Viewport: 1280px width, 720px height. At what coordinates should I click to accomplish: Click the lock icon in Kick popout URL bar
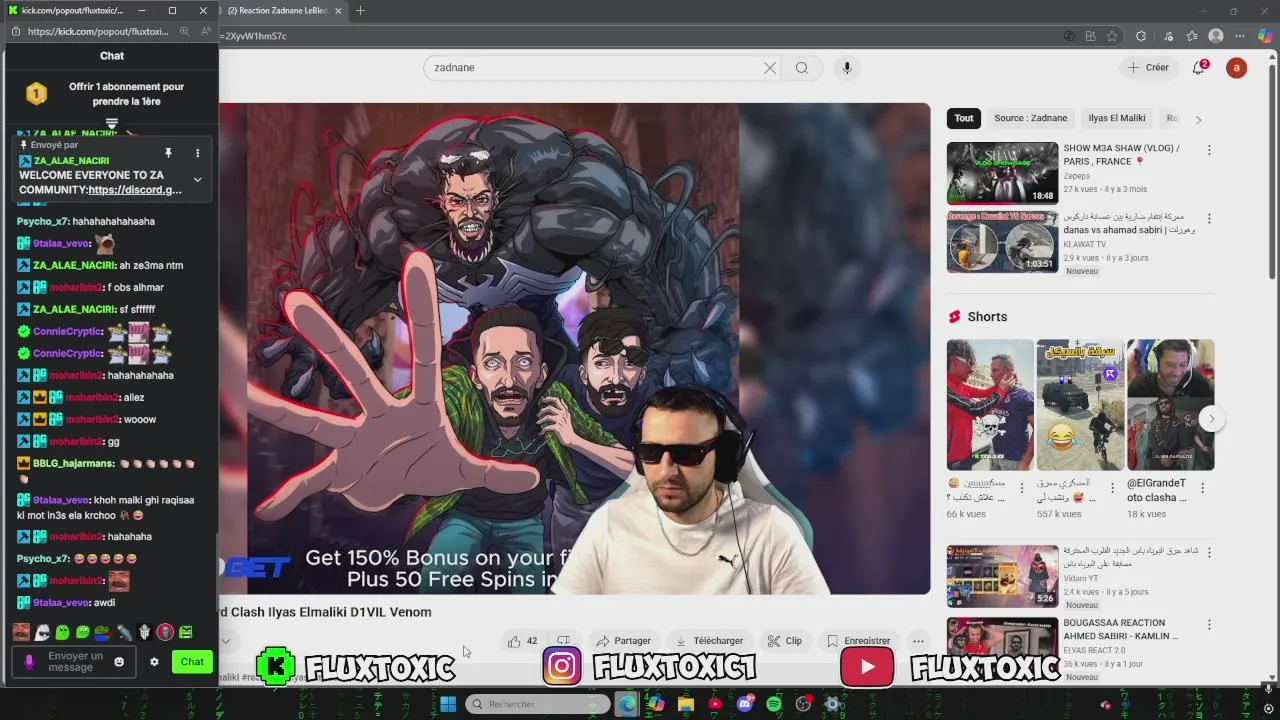17,32
